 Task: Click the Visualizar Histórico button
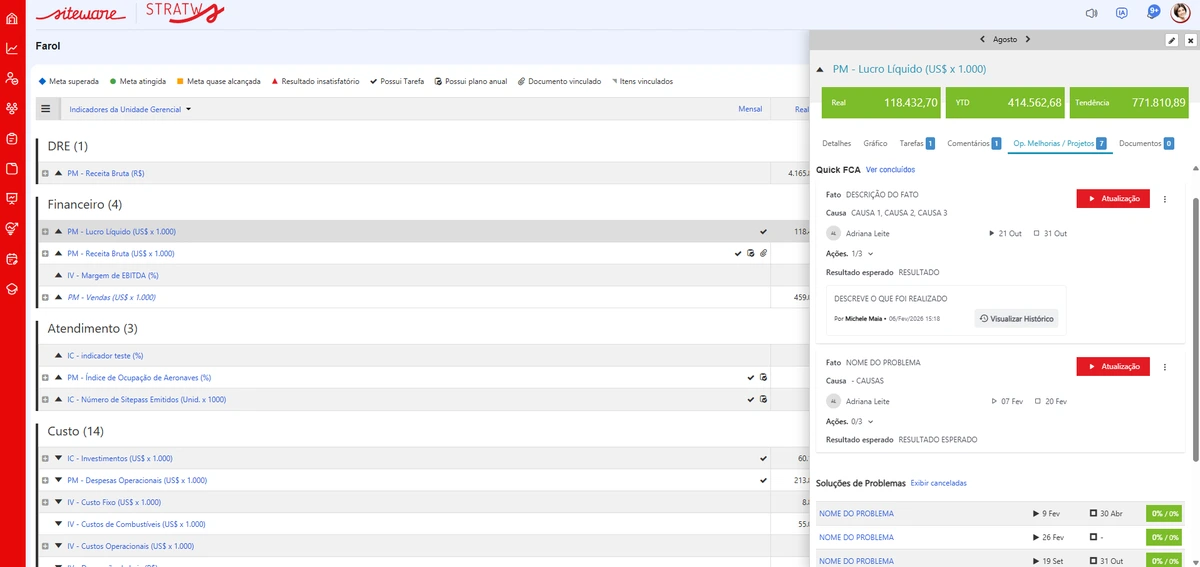pyautogui.click(x=1016, y=318)
